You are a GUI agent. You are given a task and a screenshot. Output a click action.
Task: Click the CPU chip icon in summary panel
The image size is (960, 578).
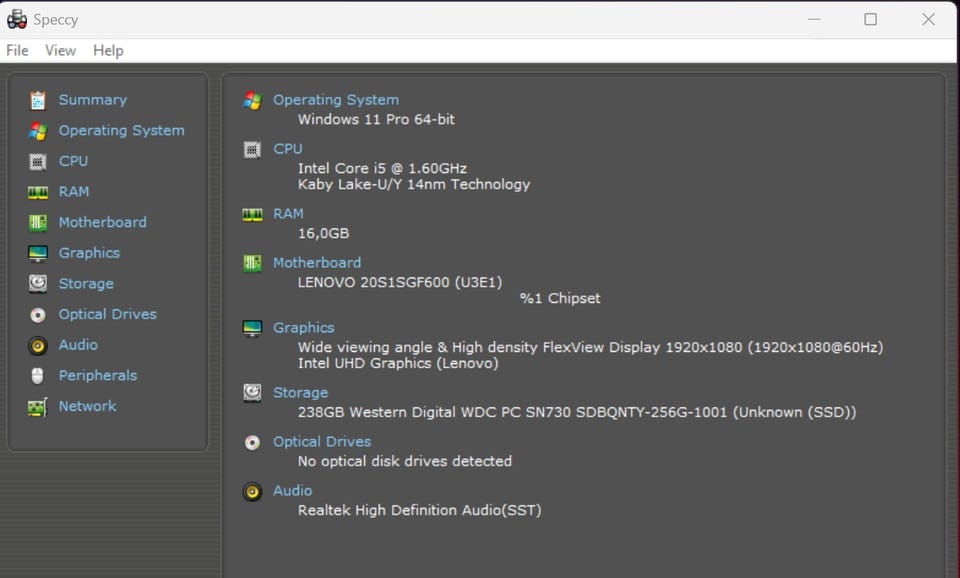click(252, 149)
